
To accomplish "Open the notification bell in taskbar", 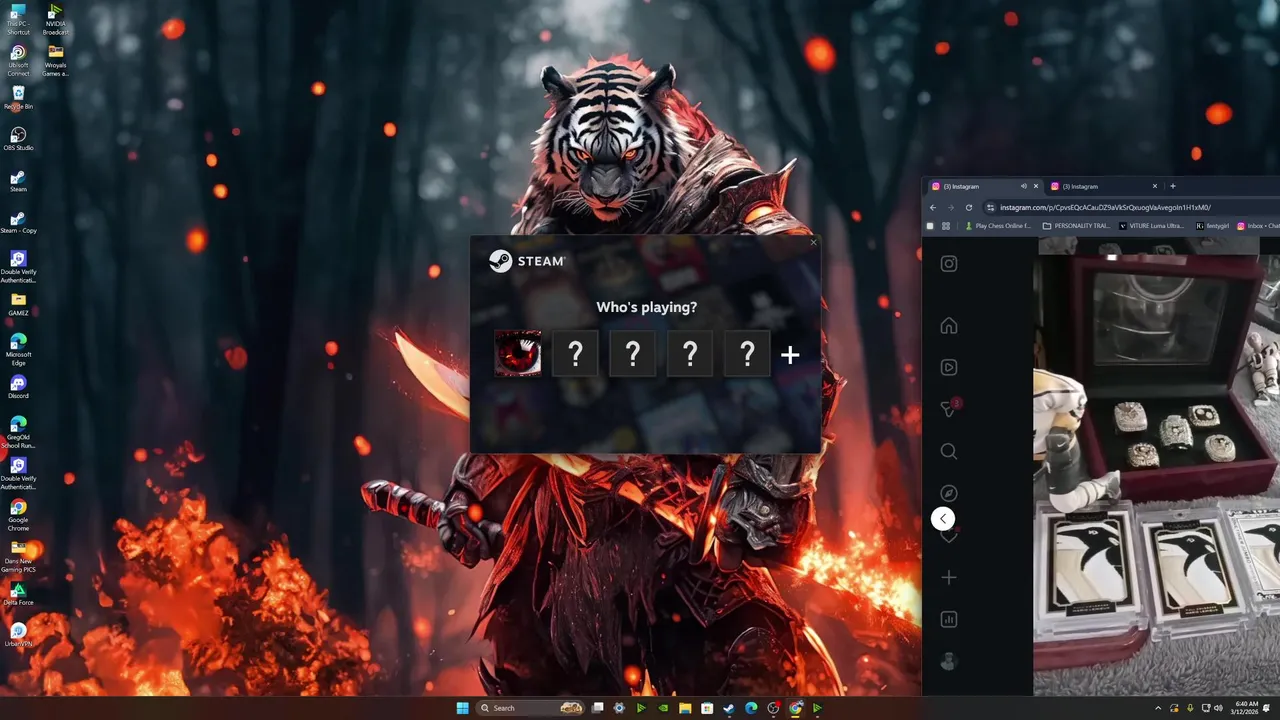I will pos(1266,708).
